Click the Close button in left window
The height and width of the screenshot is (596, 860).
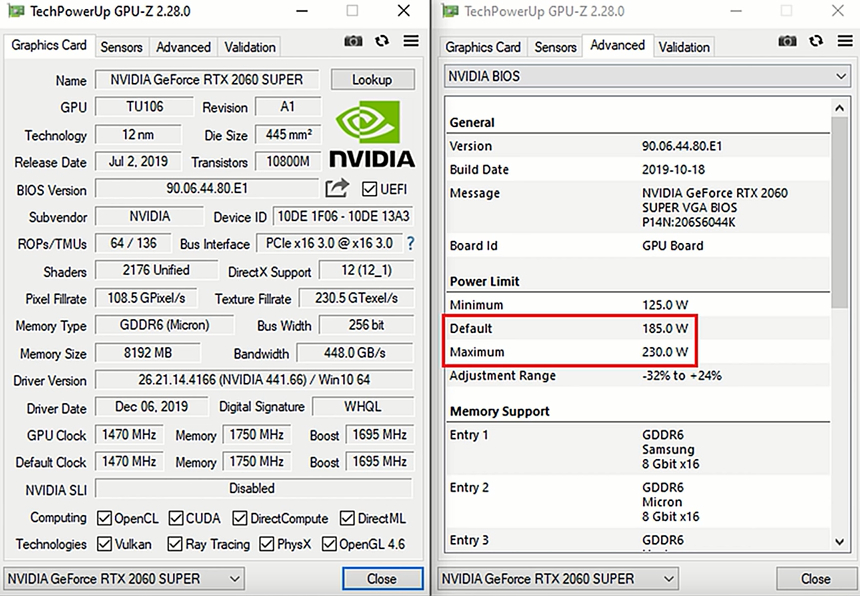coord(381,578)
